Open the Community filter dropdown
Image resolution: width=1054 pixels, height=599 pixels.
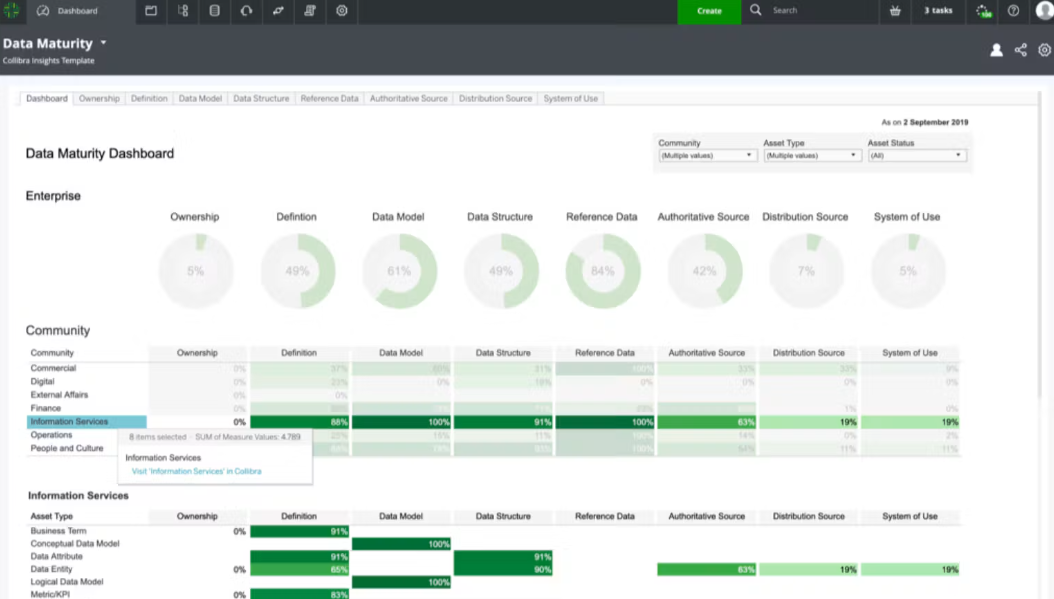(707, 155)
